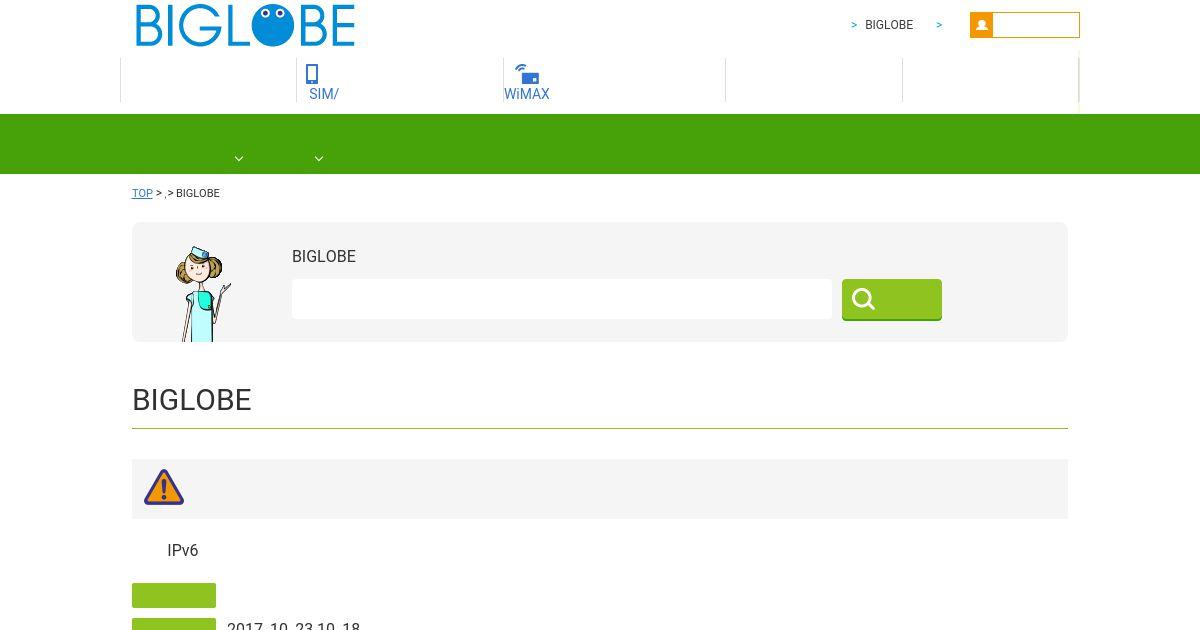This screenshot has height=630, width=1200.
Task: Select the IPv6 text line
Action: coord(183,551)
